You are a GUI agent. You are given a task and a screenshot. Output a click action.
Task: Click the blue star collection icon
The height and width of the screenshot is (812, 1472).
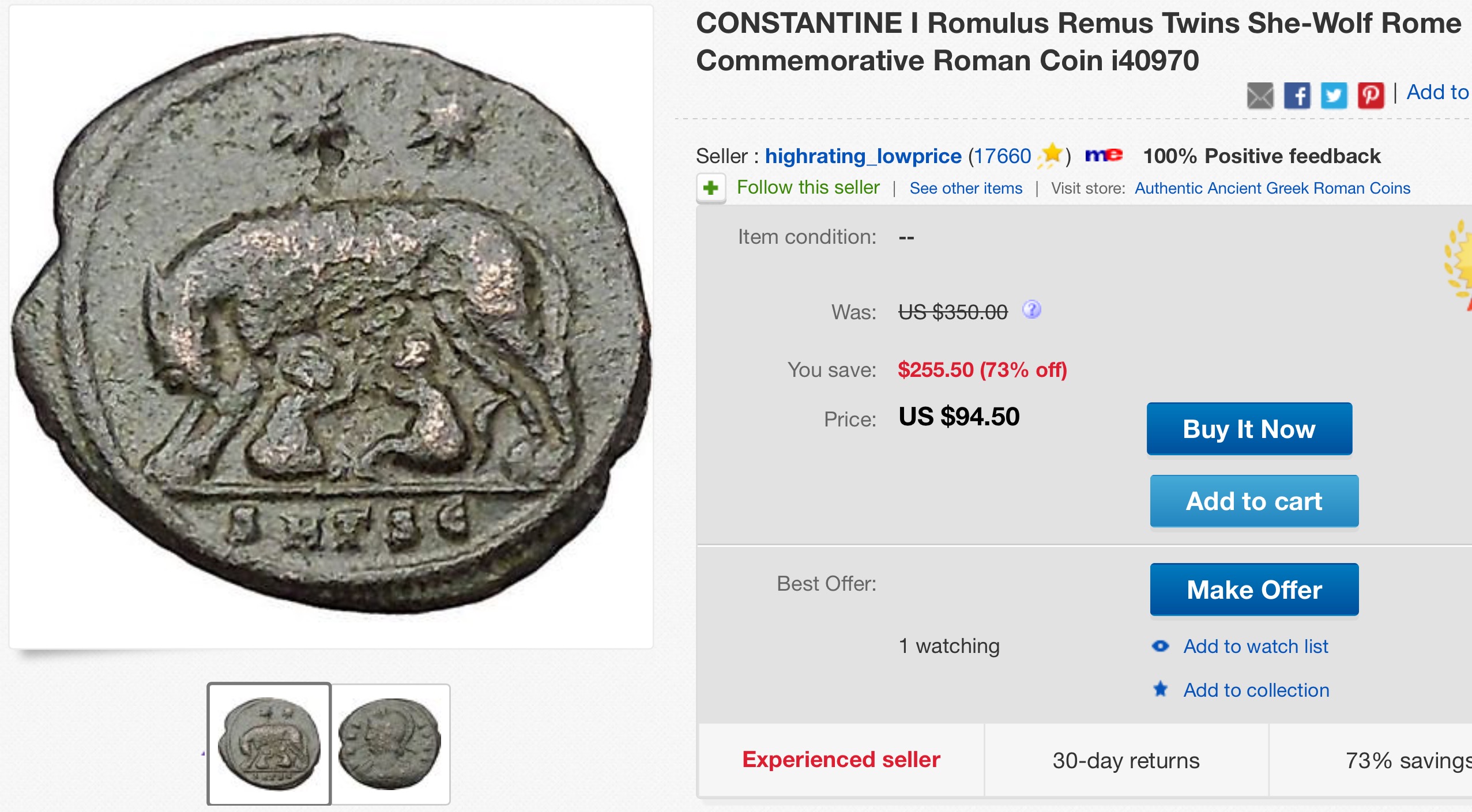(x=1160, y=689)
